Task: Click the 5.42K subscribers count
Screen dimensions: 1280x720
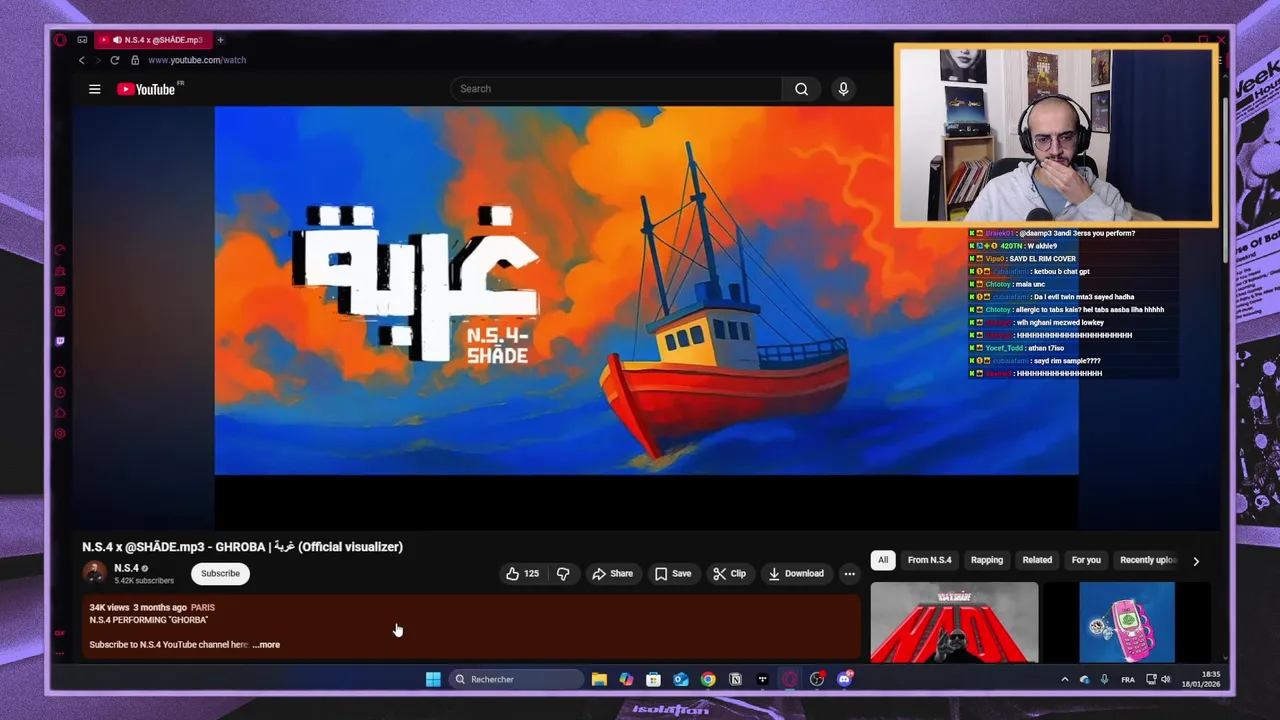Action: pos(143,581)
